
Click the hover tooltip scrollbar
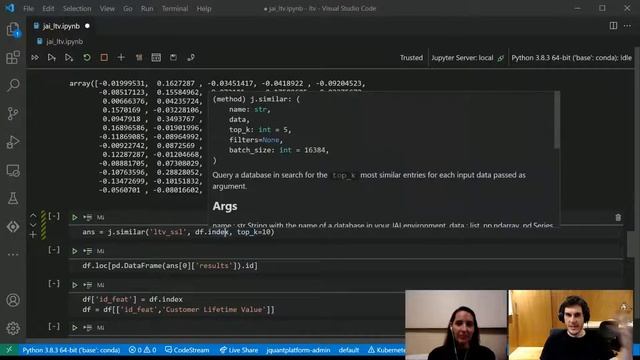click(557, 120)
